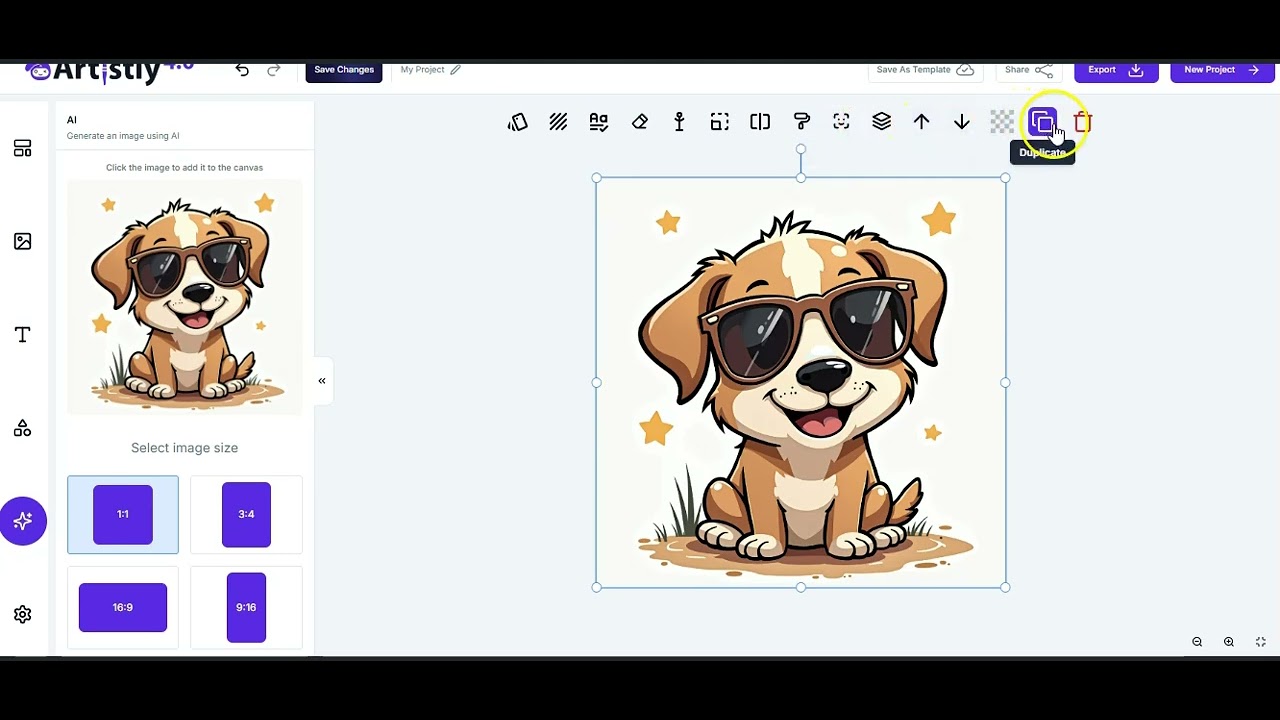This screenshot has height=720, width=1280.
Task: Select the 1:1 image size
Action: (x=123, y=514)
